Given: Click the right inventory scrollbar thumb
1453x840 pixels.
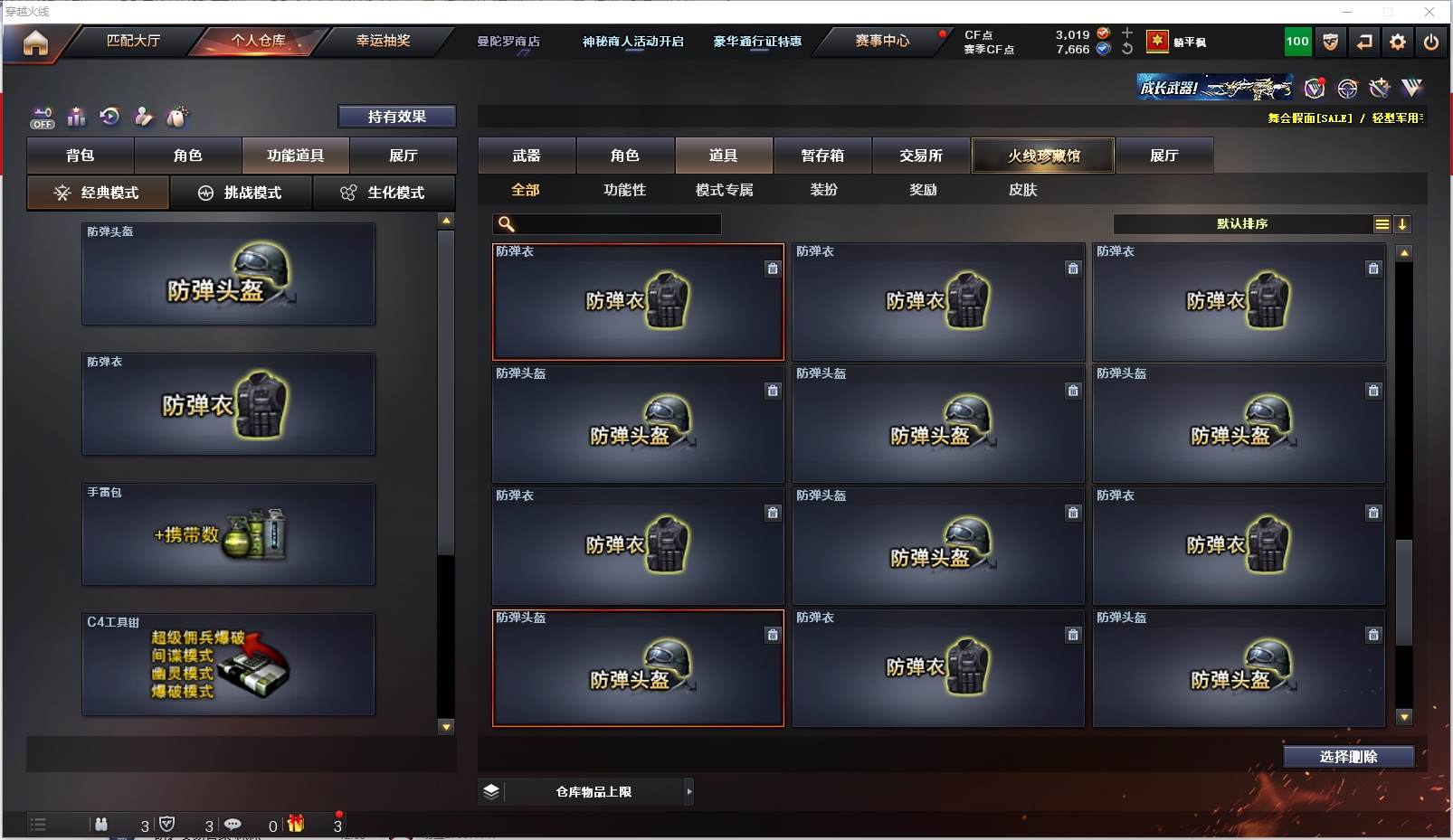Looking at the screenshot, I should click(x=1404, y=592).
